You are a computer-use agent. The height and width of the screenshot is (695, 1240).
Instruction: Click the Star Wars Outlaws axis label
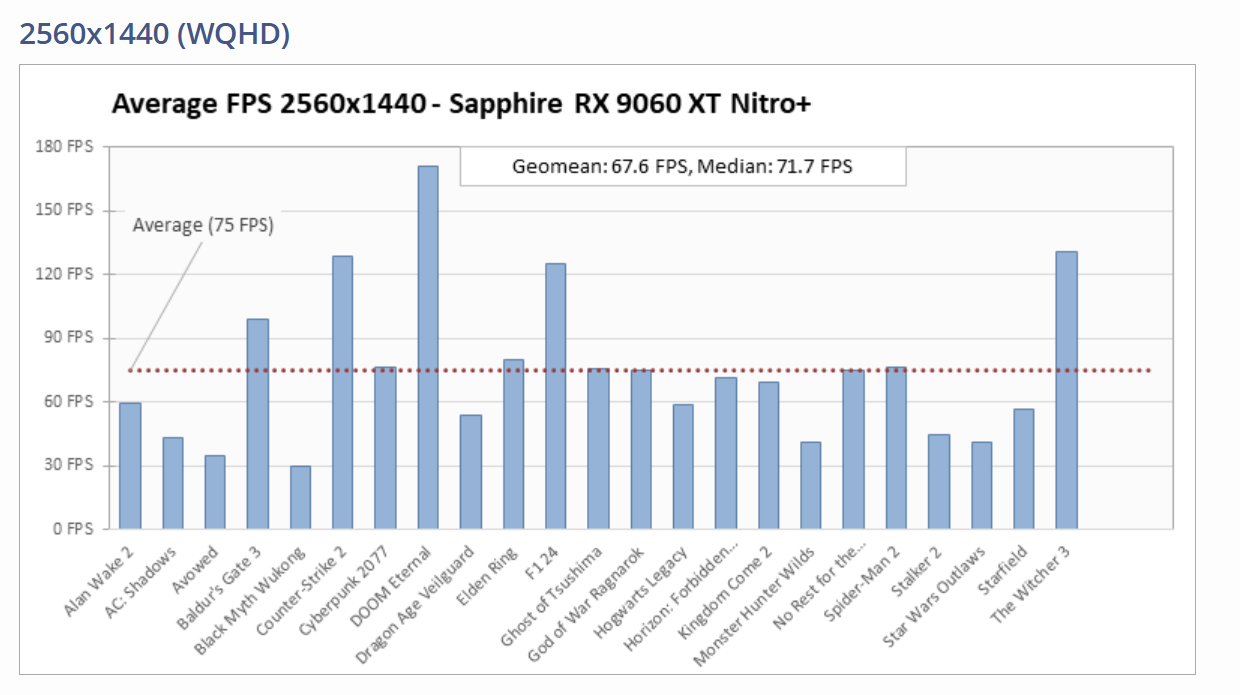pos(935,597)
